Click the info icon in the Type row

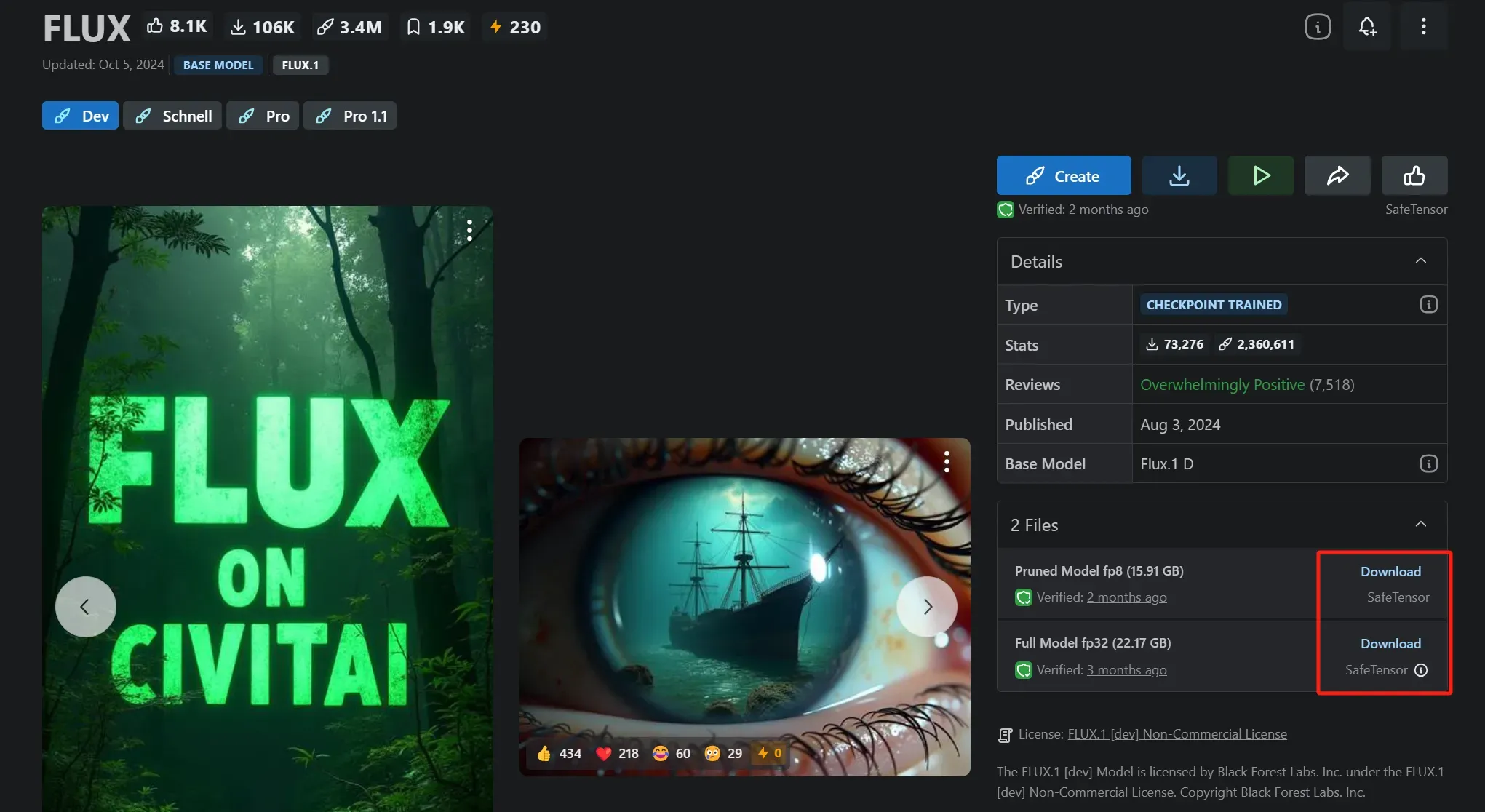point(1429,304)
